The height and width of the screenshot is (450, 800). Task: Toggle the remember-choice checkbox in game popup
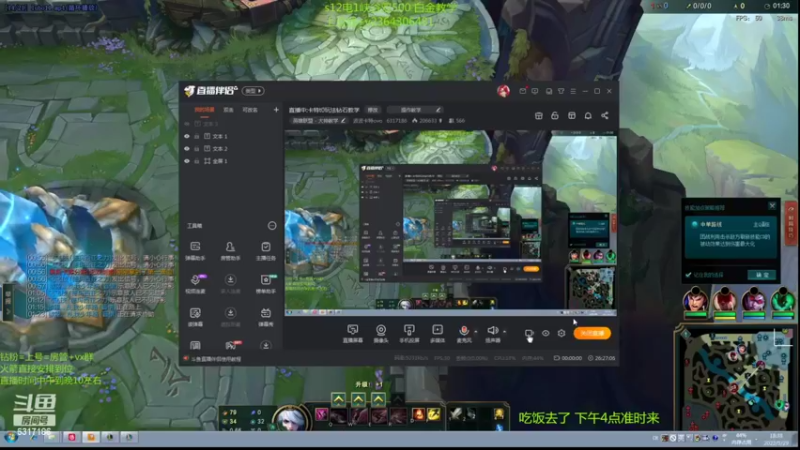pos(688,275)
